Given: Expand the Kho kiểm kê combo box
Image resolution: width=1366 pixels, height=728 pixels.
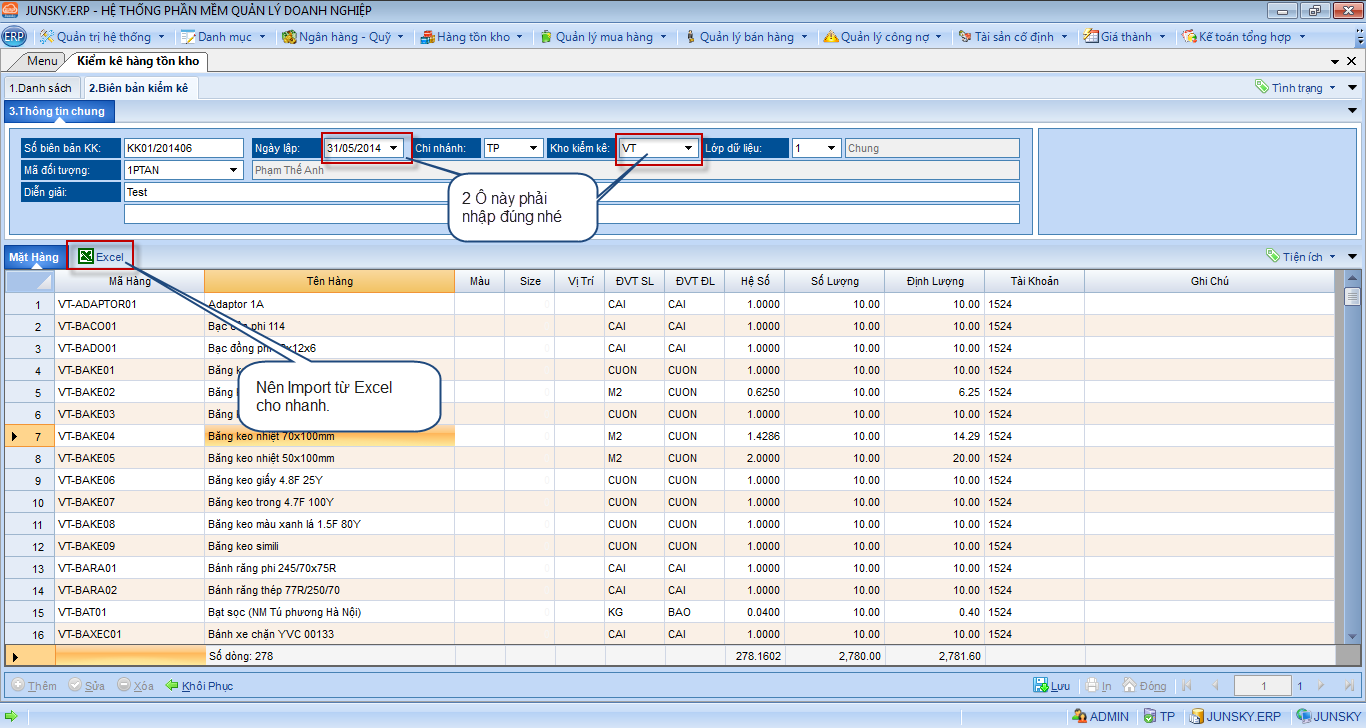Looking at the screenshot, I should (x=688, y=148).
